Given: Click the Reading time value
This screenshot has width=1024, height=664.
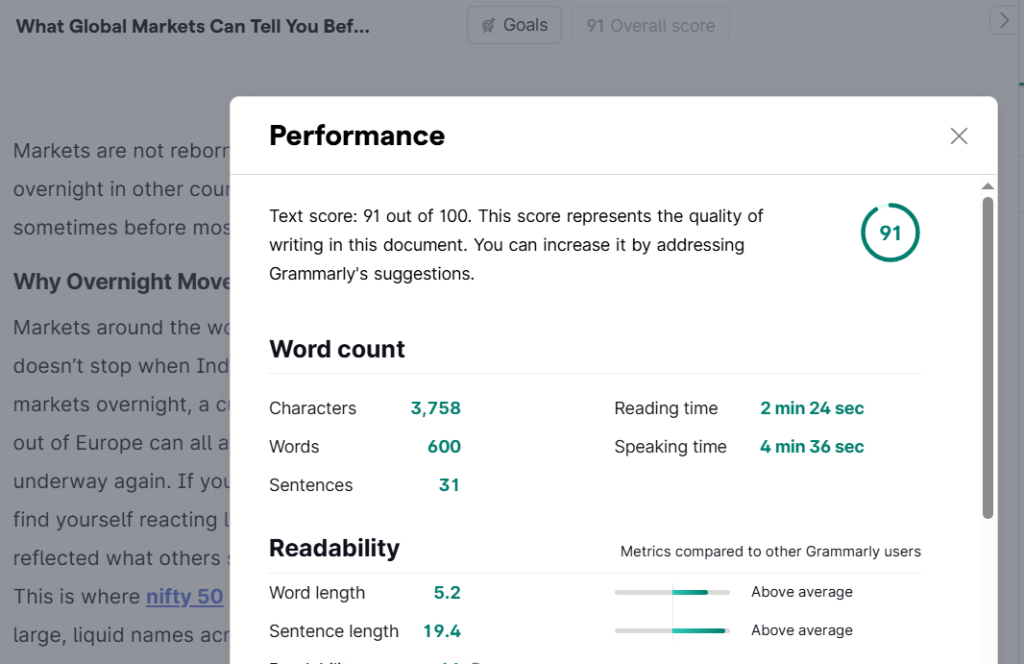Looking at the screenshot, I should click(x=812, y=408).
